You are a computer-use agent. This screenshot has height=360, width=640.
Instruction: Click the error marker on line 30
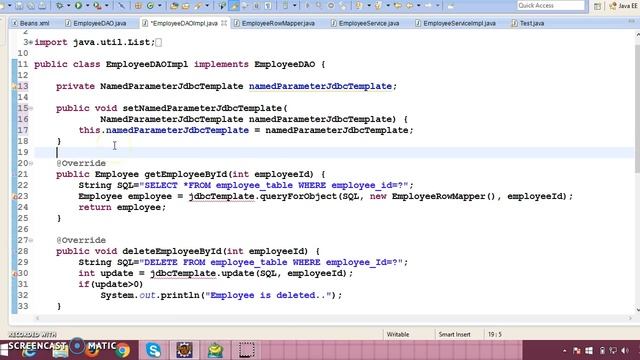[x=14, y=274]
